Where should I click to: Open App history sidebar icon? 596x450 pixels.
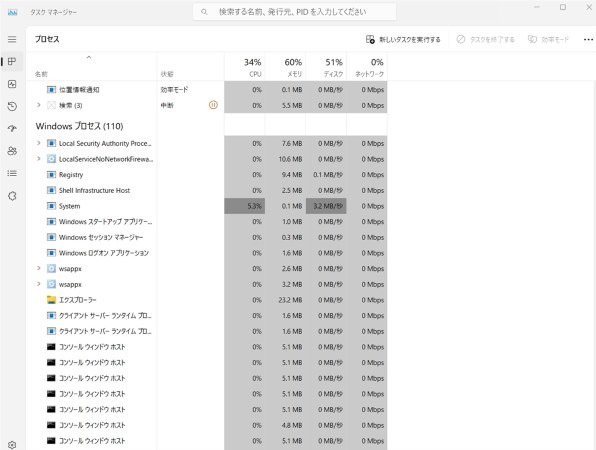pos(12,106)
